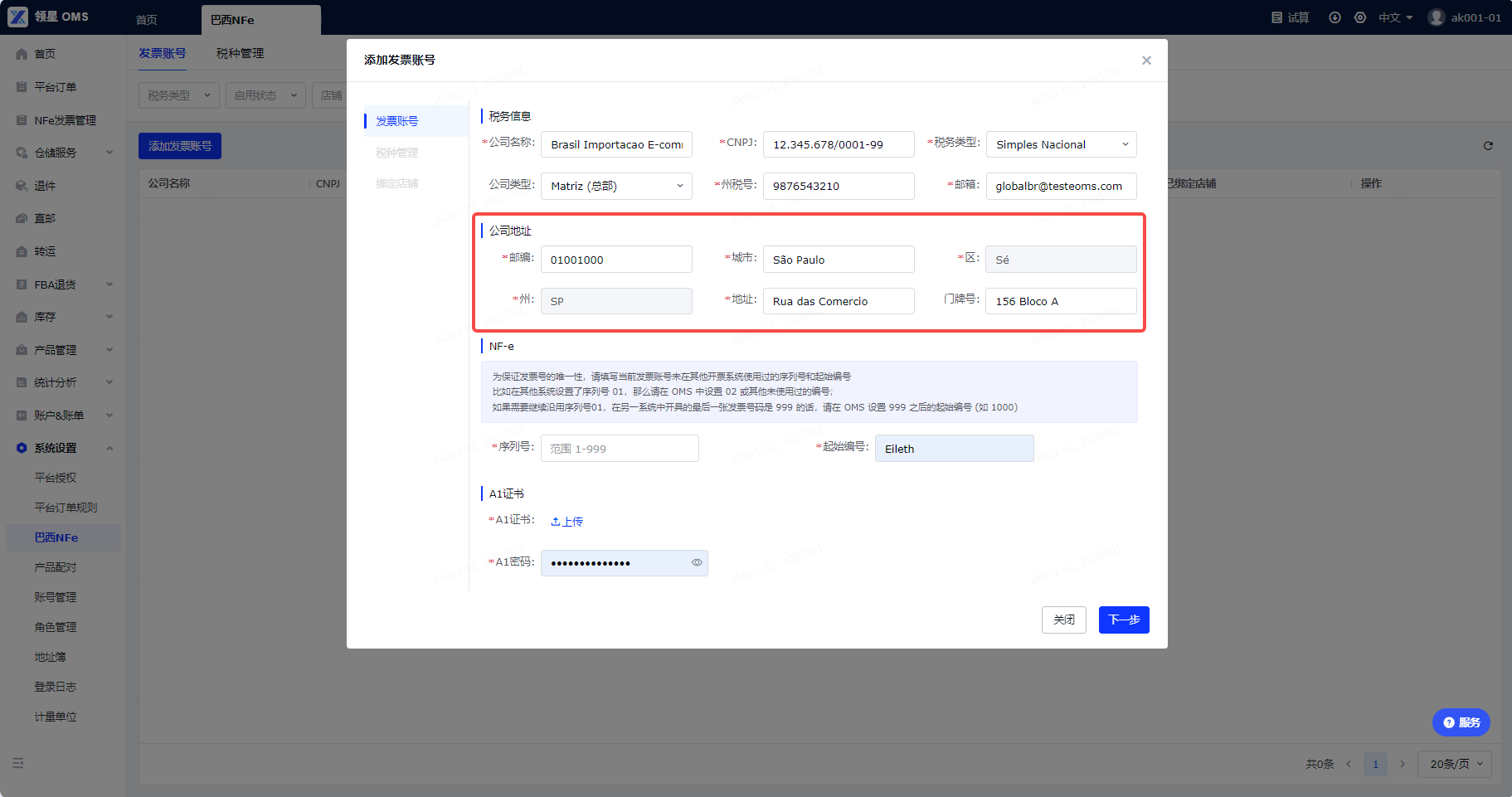Click the 试算 calculator icon in header
This screenshot has width=1512, height=797.
coord(1276,17)
